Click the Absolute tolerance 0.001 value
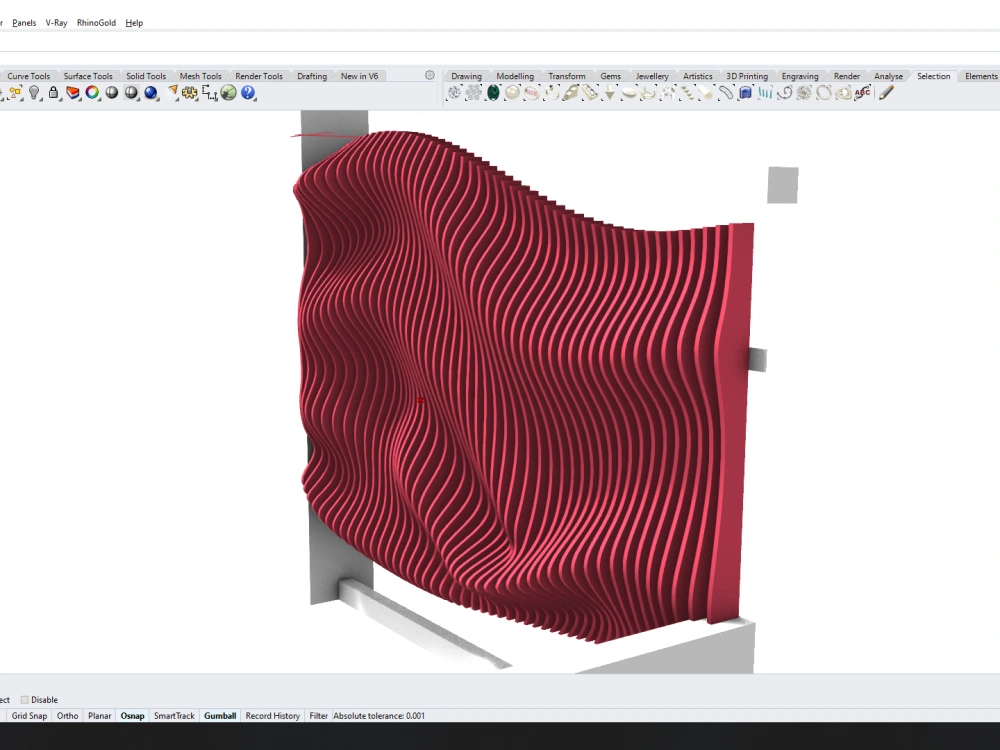The width and height of the screenshot is (1000, 750). click(x=380, y=715)
